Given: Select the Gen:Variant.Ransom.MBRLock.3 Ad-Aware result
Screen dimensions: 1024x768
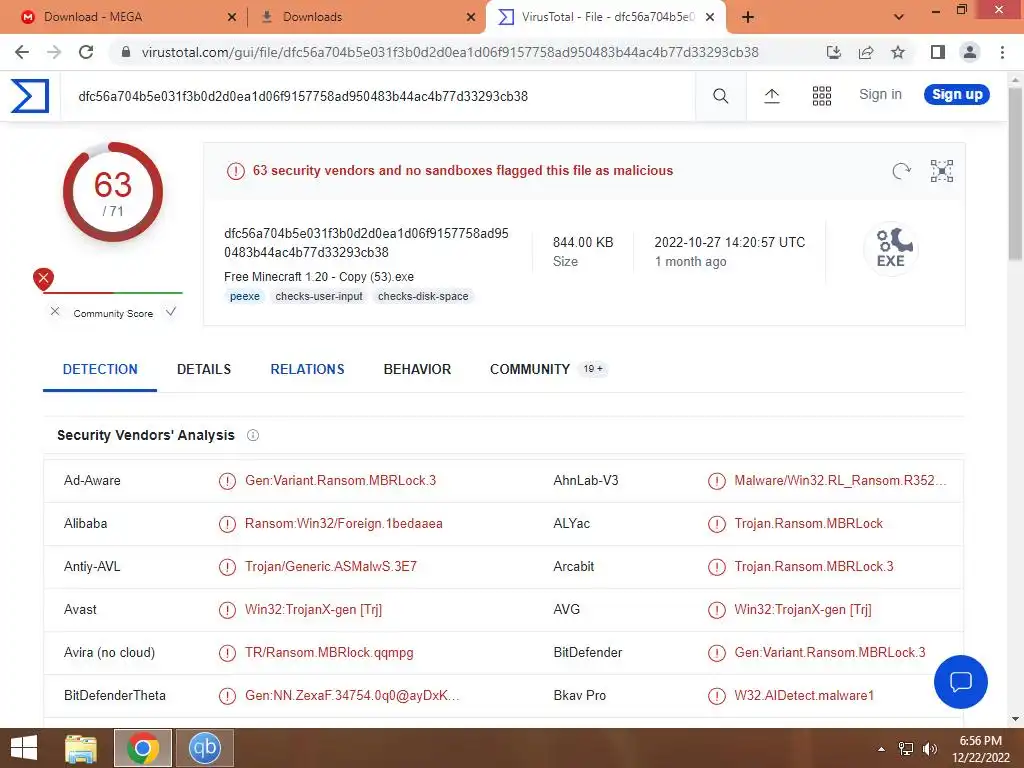Looking at the screenshot, I should [340, 481].
